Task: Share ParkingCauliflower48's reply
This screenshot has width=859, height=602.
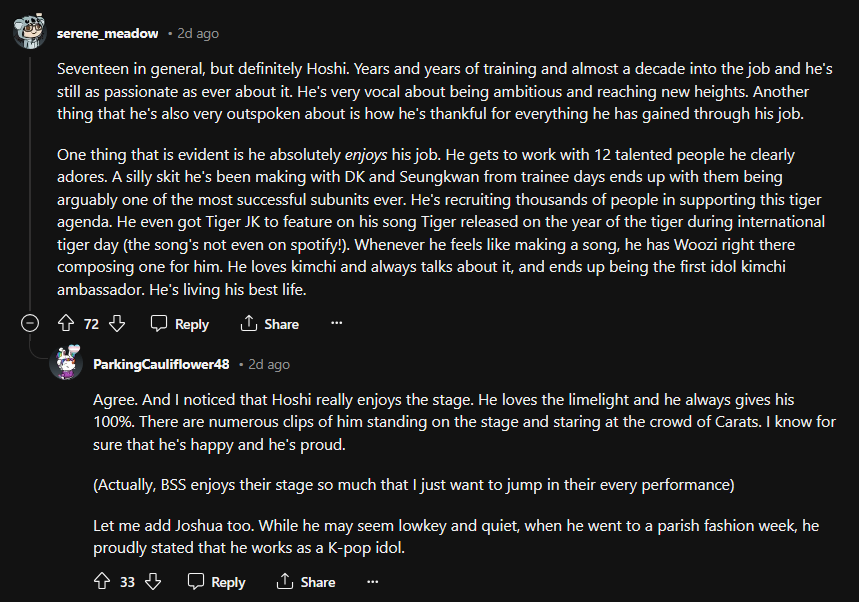Action: 305,582
